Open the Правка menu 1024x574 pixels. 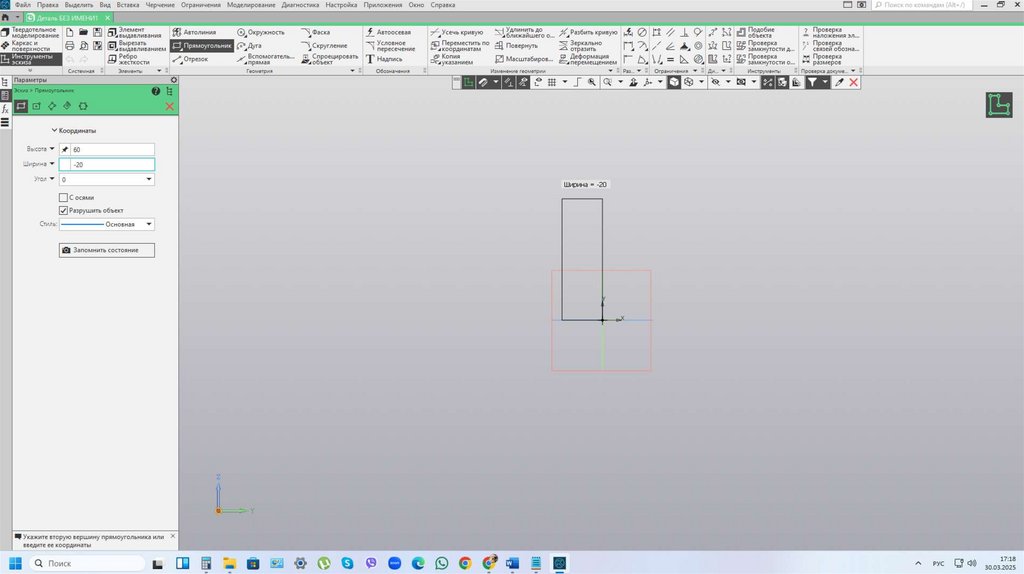pyautogui.click(x=48, y=5)
